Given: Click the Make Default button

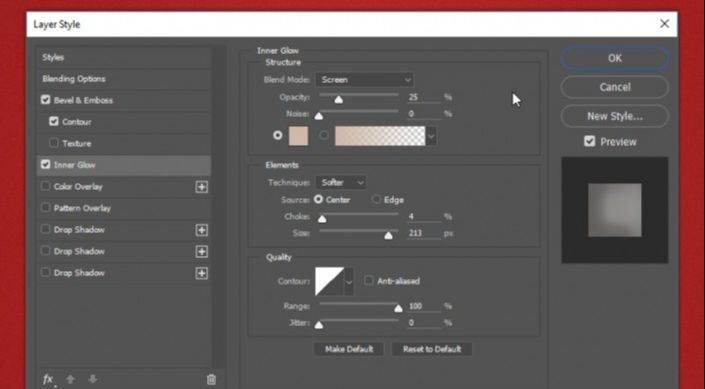Looking at the screenshot, I should click(349, 349).
